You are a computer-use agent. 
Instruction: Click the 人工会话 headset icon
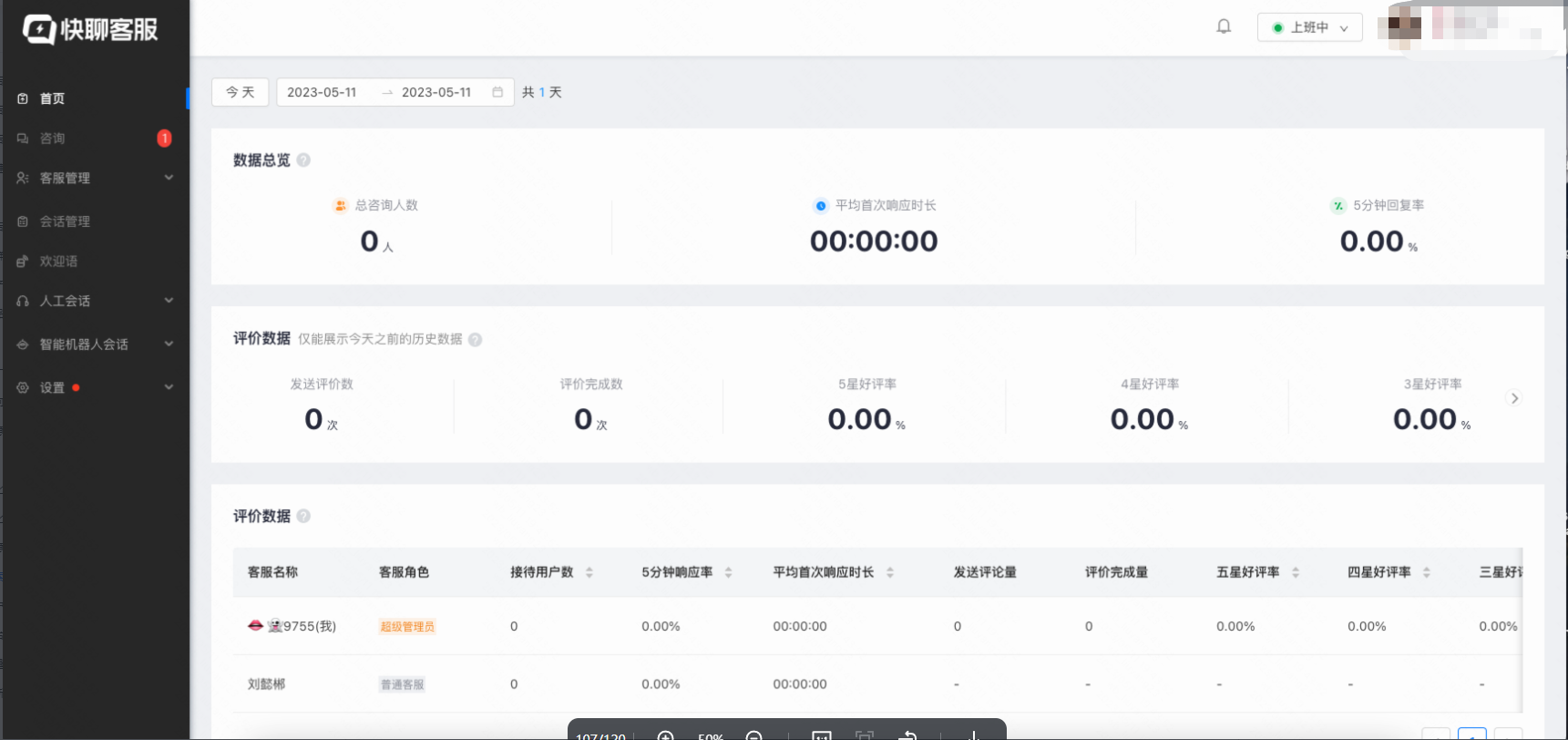(23, 301)
